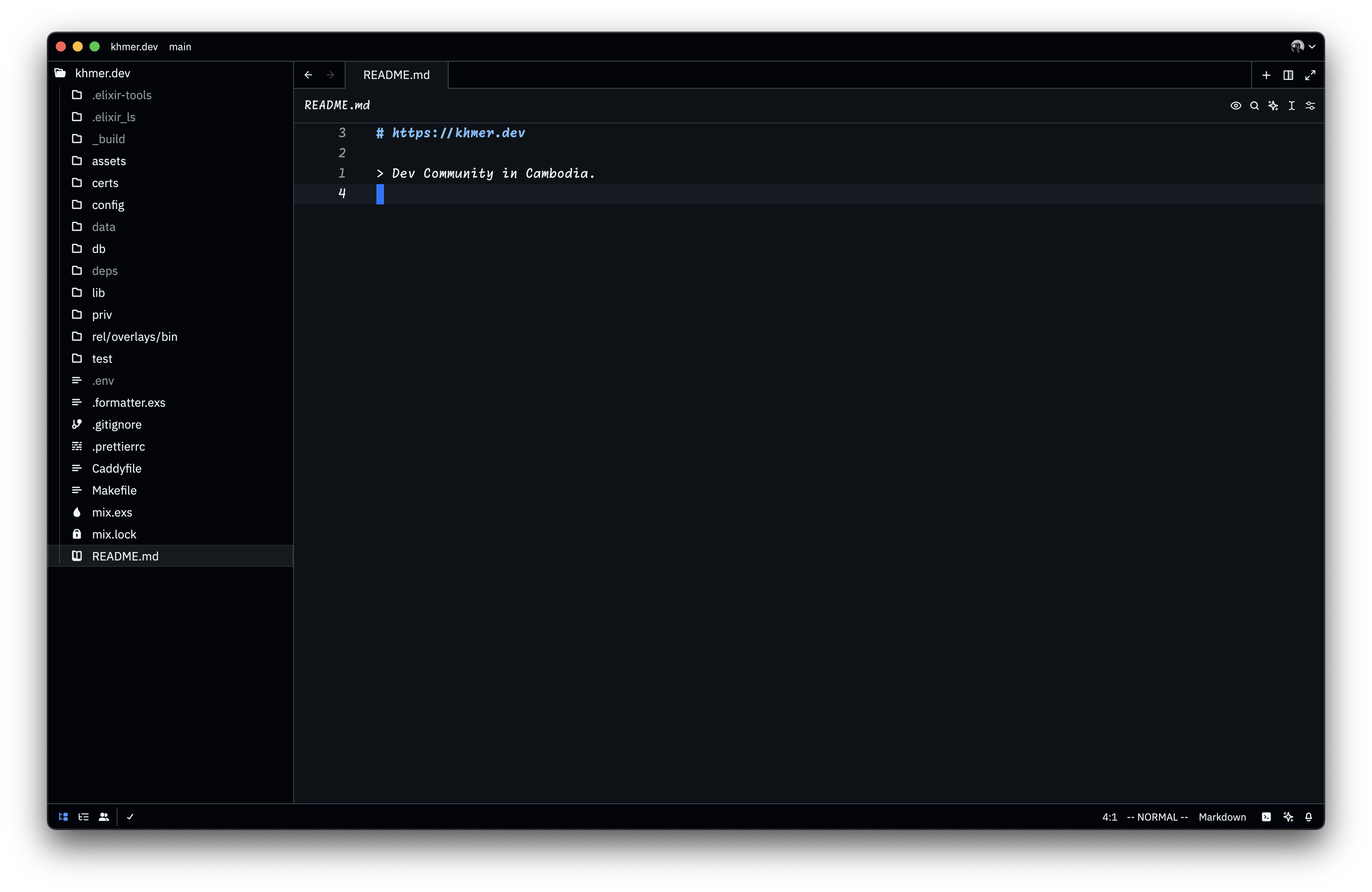The height and width of the screenshot is (892, 1372).
Task: Open khmer.dev project switcher in title bar
Action: coord(134,47)
